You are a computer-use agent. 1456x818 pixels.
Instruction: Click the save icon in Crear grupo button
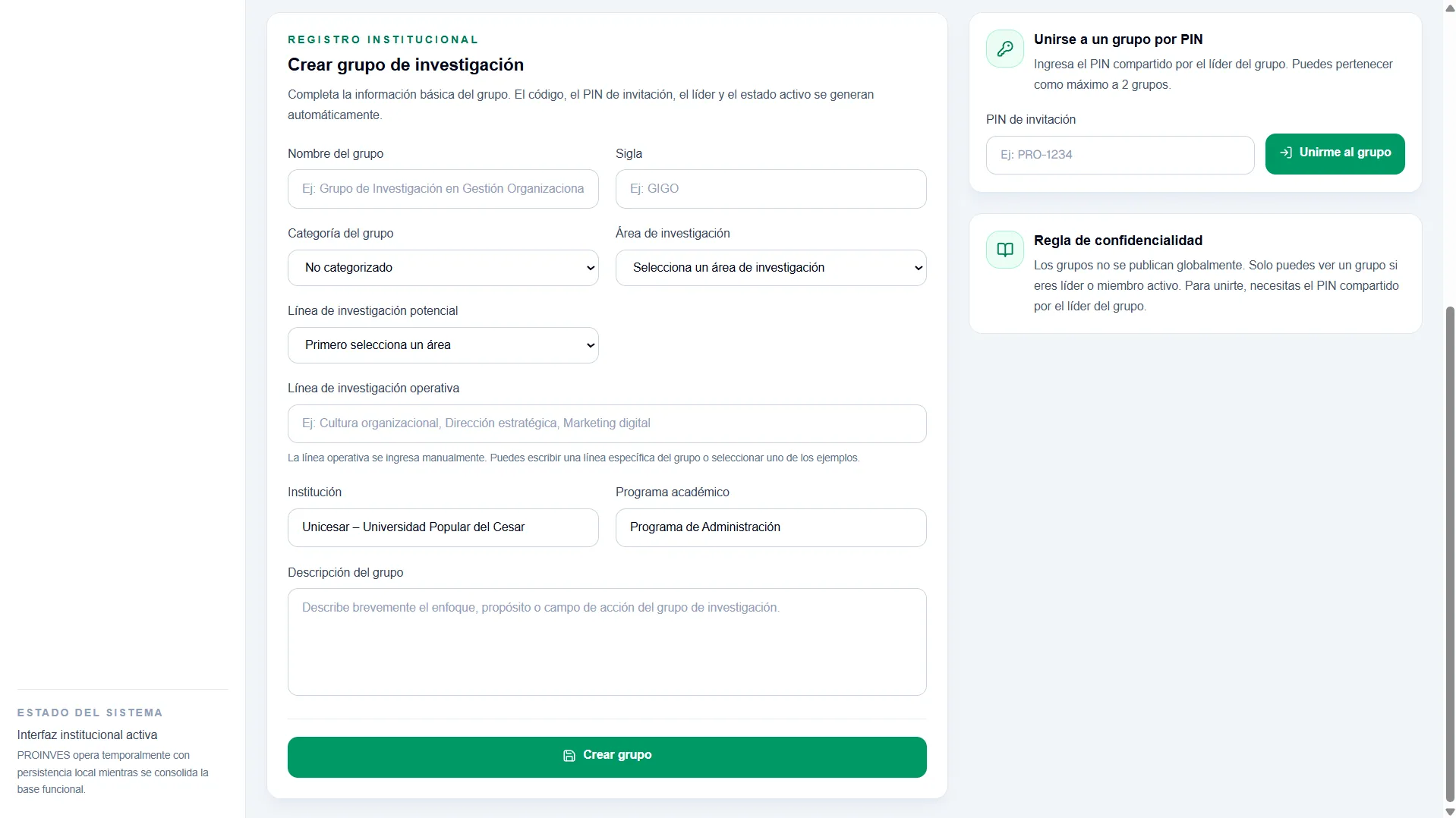pos(569,756)
